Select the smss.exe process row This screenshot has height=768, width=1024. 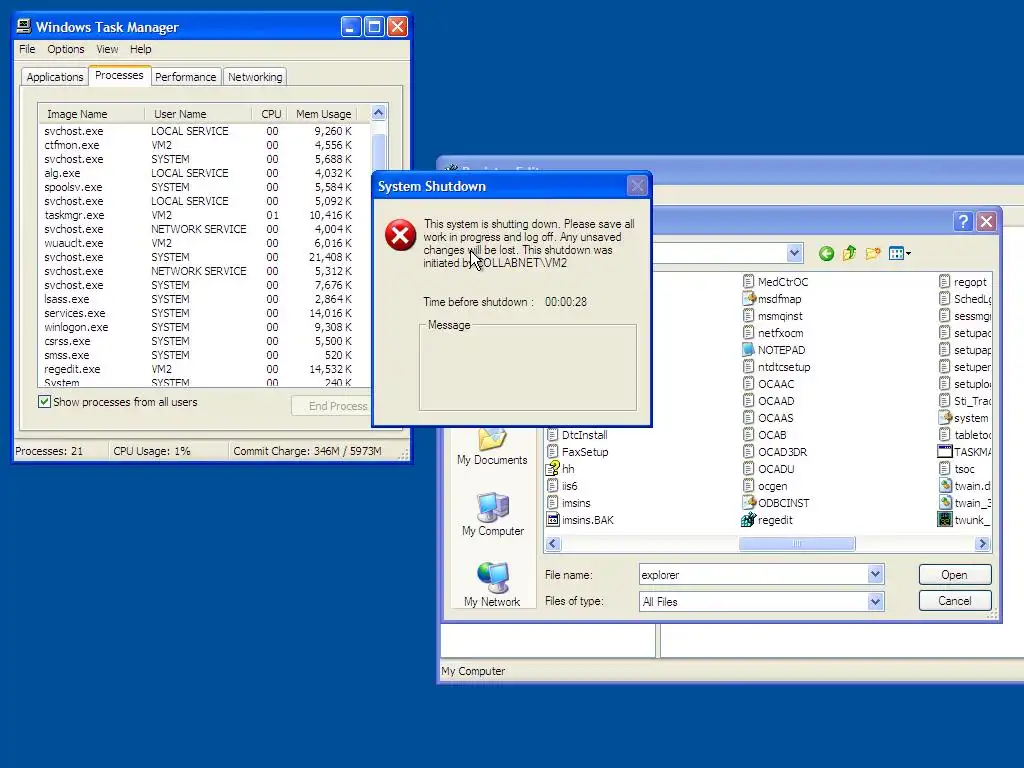point(204,355)
